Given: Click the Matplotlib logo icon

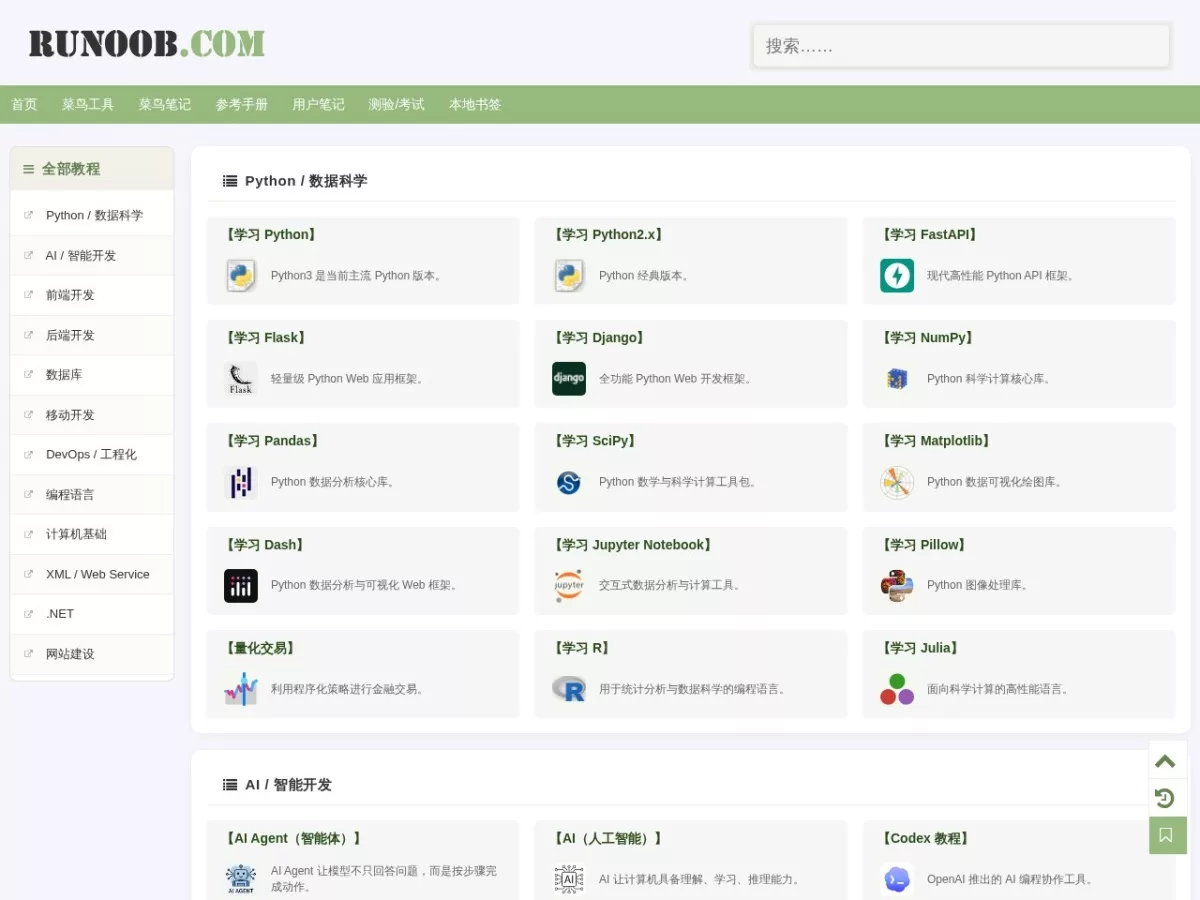Looking at the screenshot, I should 897,482.
